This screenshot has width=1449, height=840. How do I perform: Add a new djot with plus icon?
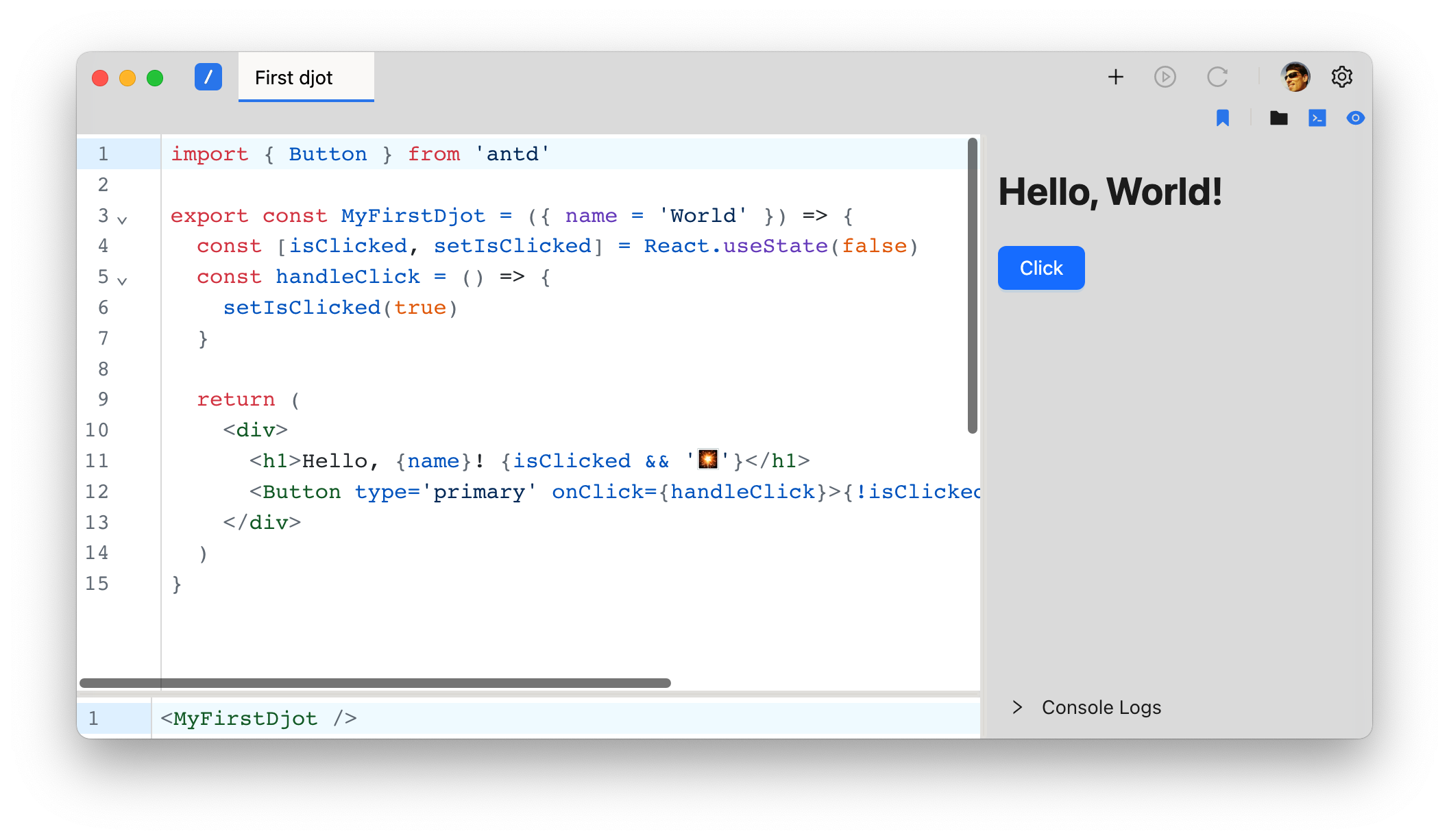click(1115, 77)
